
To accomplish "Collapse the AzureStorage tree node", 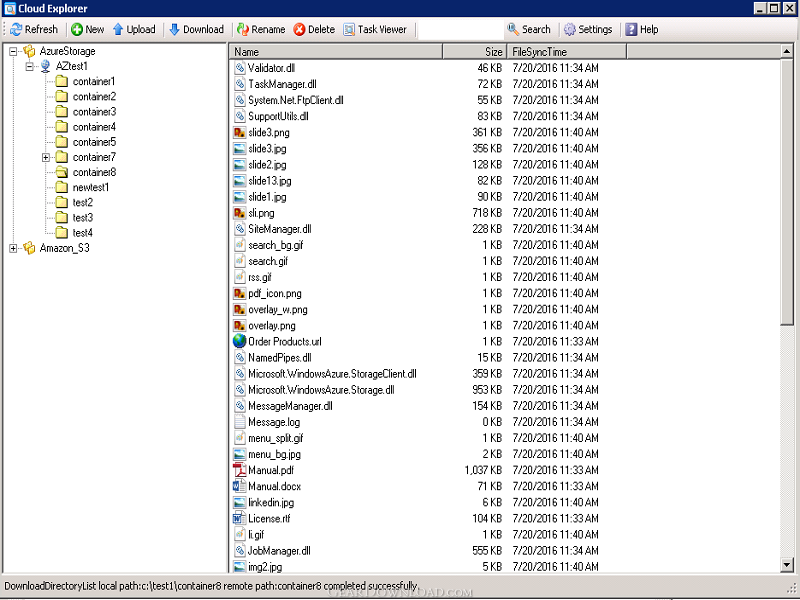I will [13, 51].
